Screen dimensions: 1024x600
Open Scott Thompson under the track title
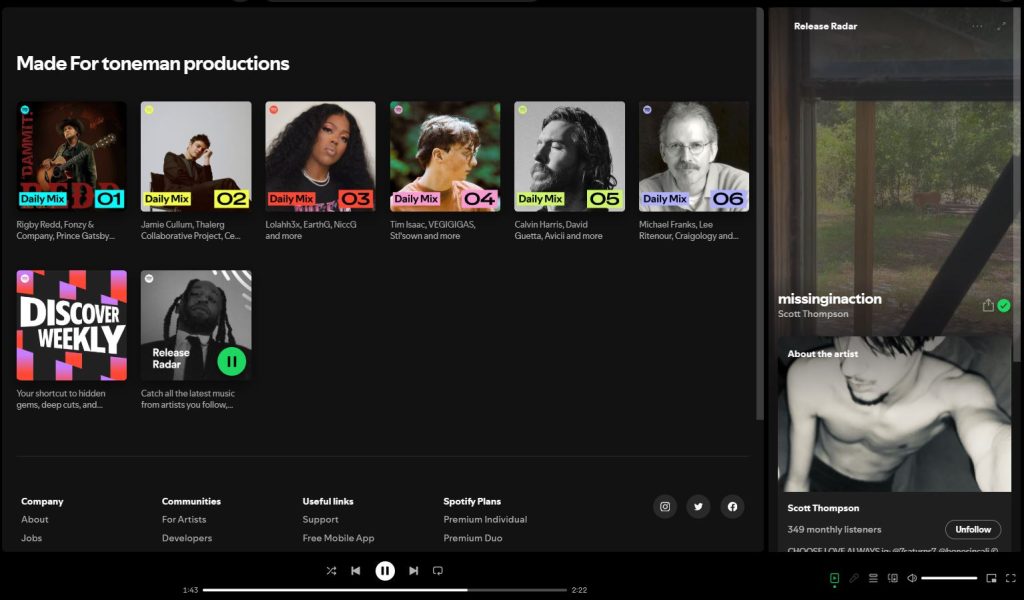tap(813, 314)
